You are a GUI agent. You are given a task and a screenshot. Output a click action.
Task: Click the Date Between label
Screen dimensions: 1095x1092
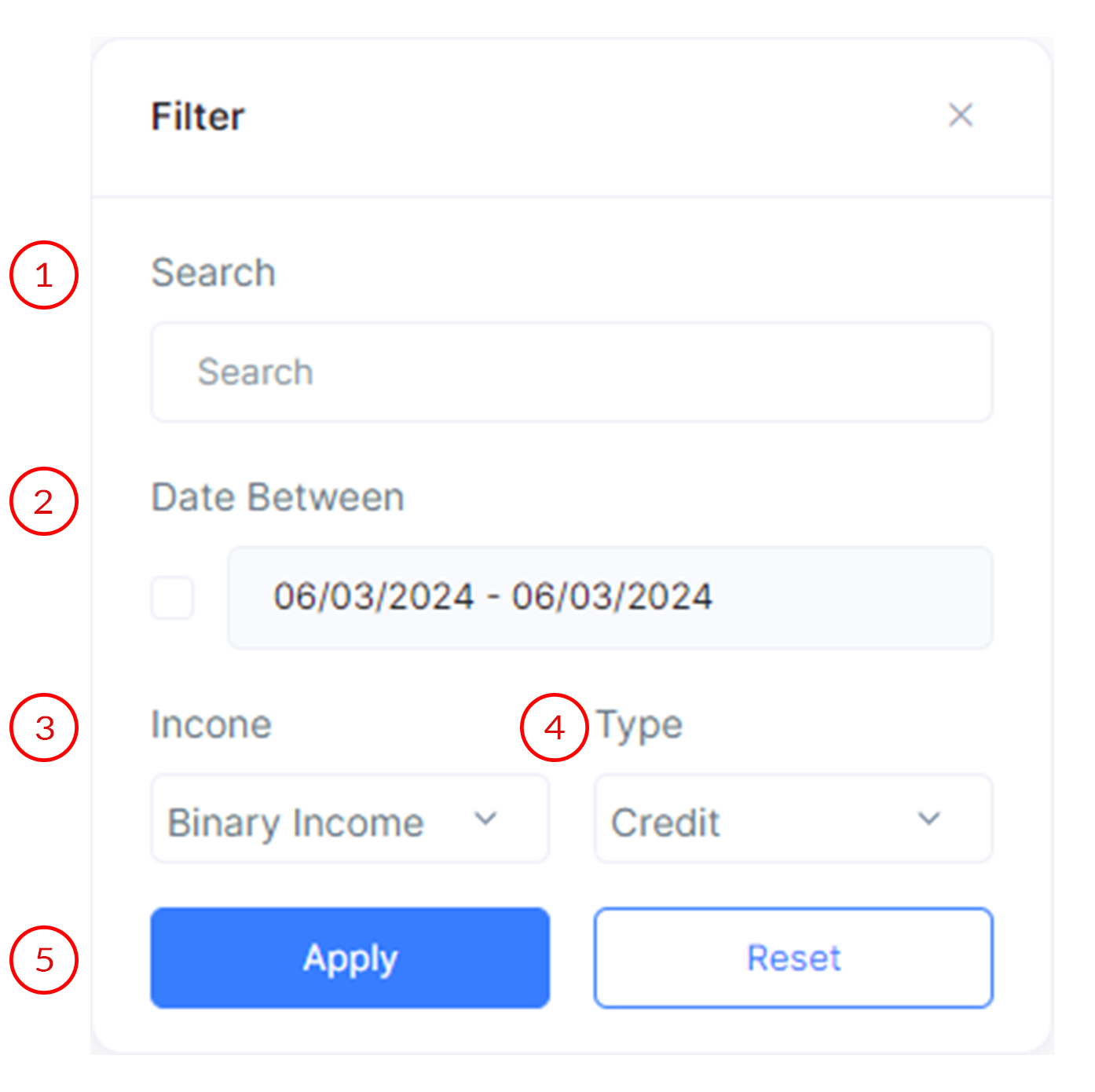click(277, 497)
